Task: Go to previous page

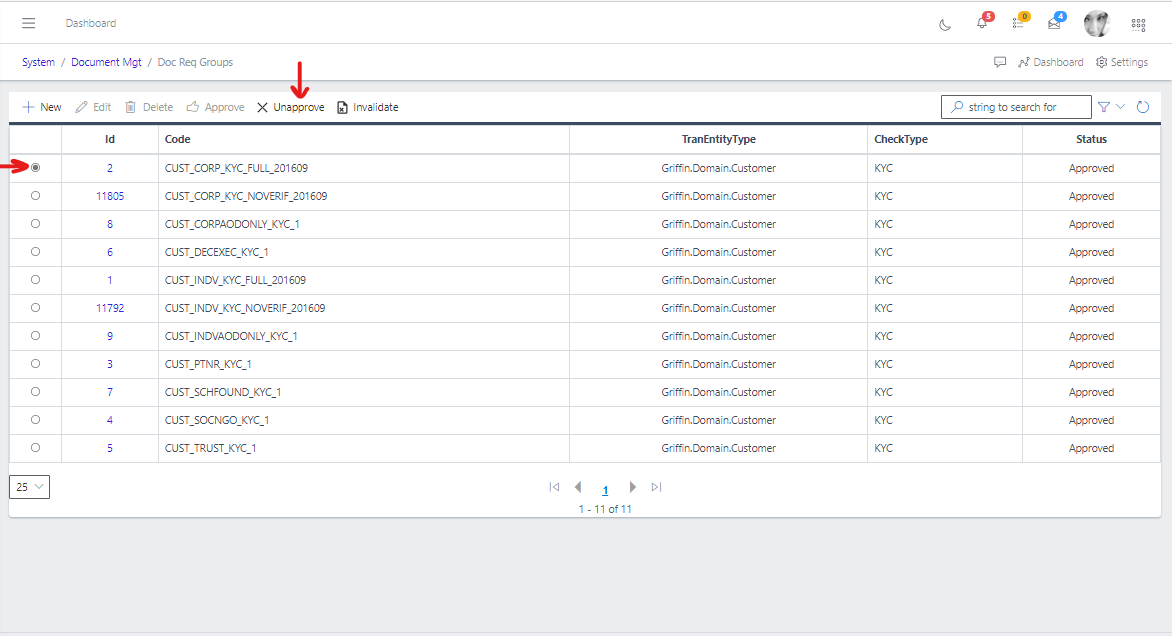Action: click(578, 487)
